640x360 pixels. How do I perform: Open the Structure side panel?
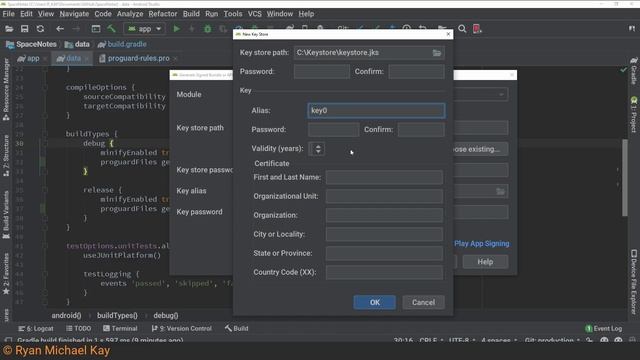(6, 156)
